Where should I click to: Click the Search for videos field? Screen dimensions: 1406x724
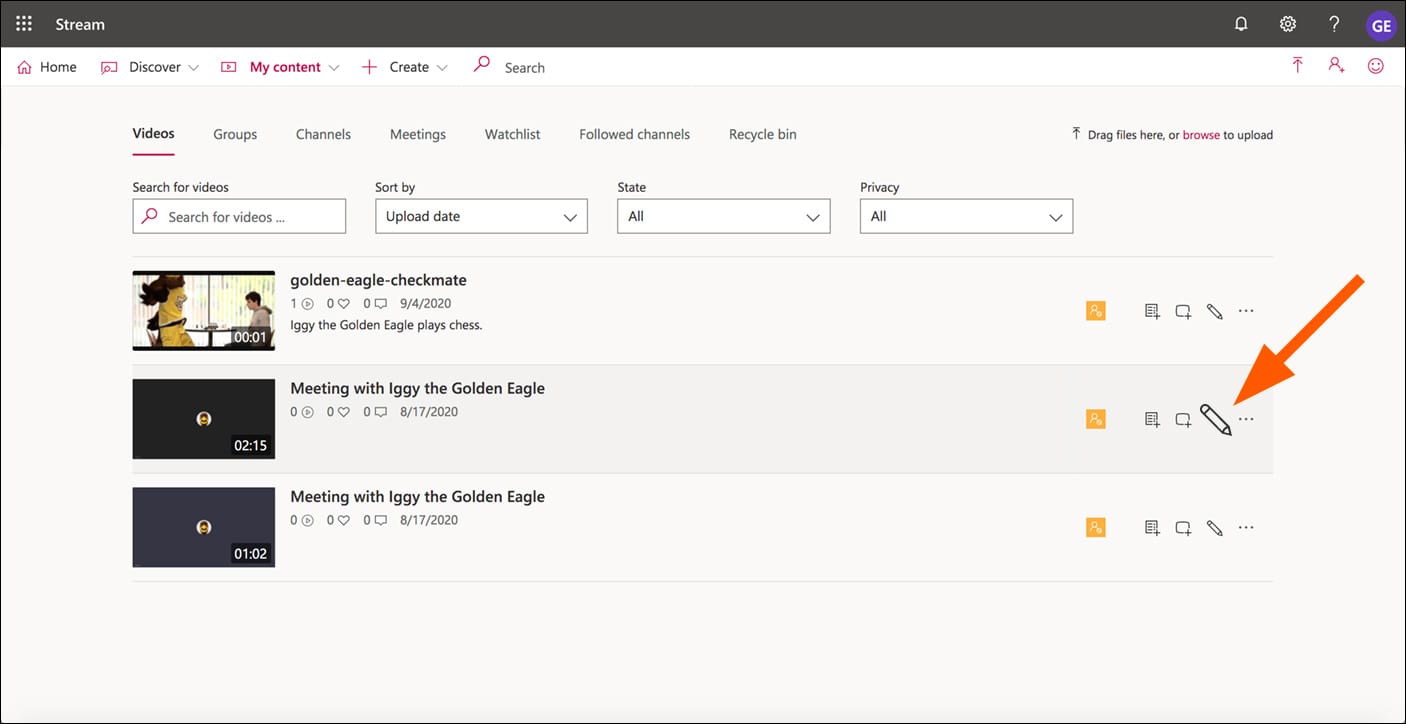click(240, 216)
